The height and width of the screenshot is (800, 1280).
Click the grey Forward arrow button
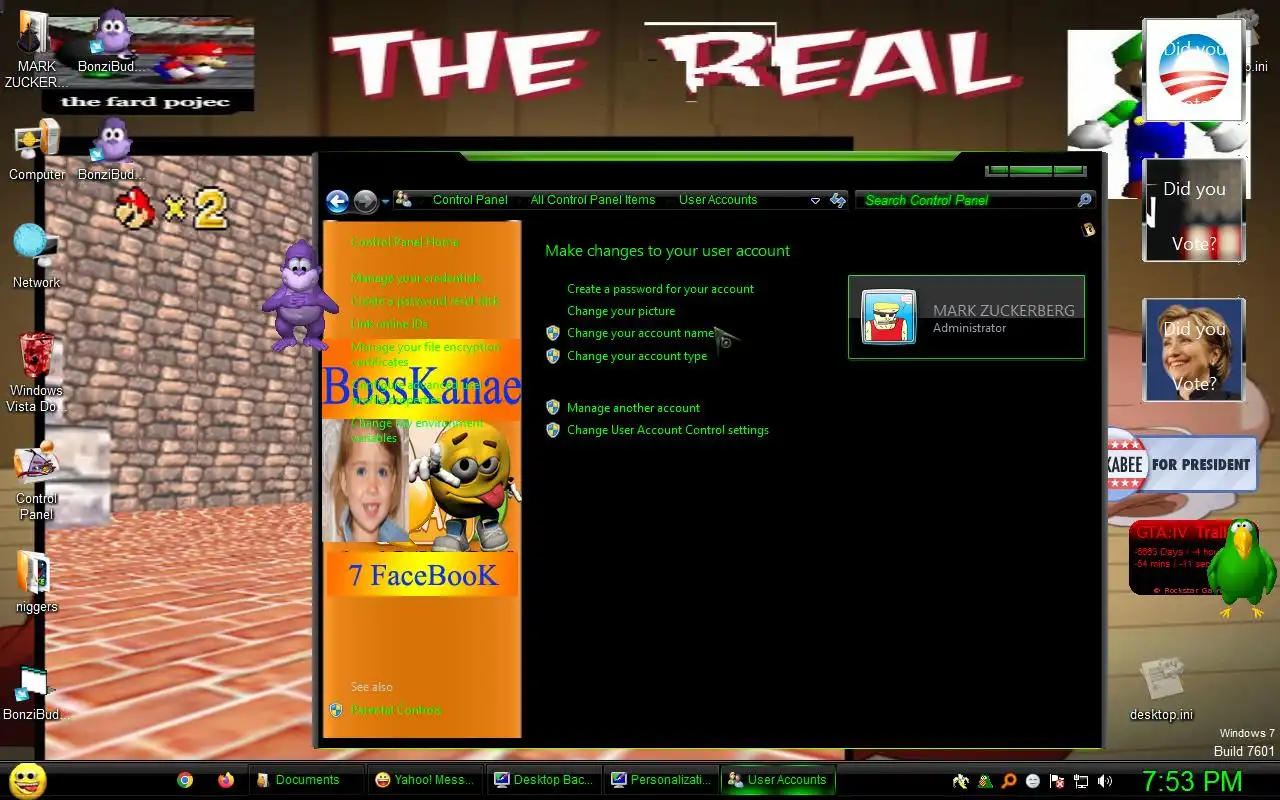365,201
